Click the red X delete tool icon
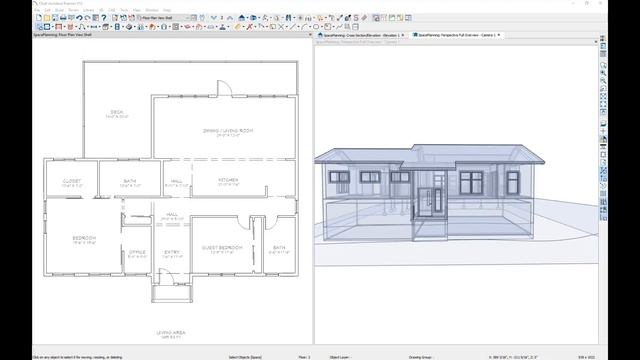Viewport: 640px width, 360px height. coord(250,27)
